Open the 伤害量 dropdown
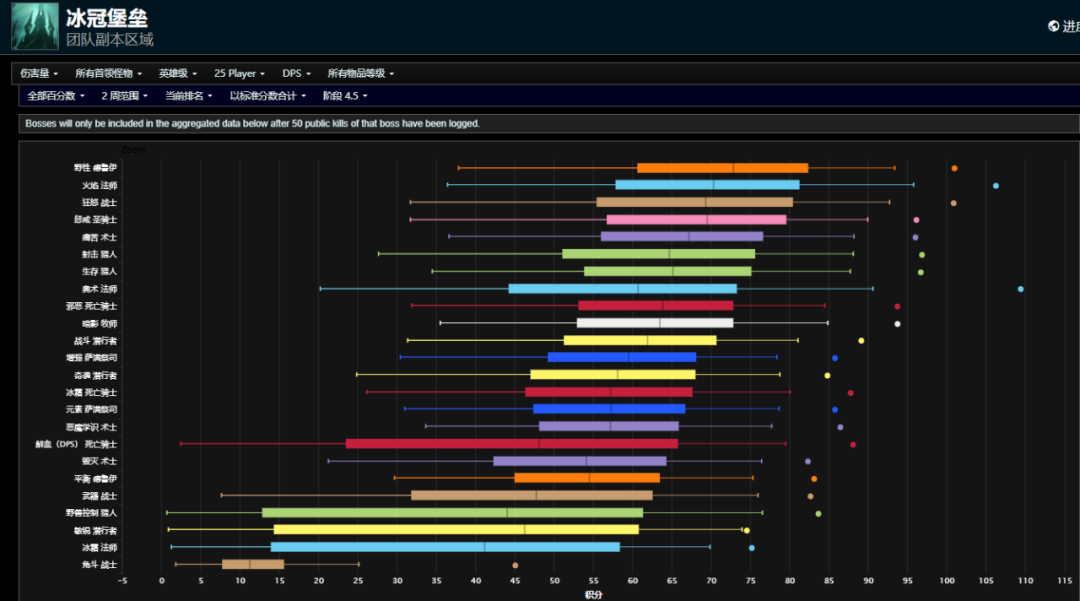This screenshot has height=601, width=1080. [39, 73]
